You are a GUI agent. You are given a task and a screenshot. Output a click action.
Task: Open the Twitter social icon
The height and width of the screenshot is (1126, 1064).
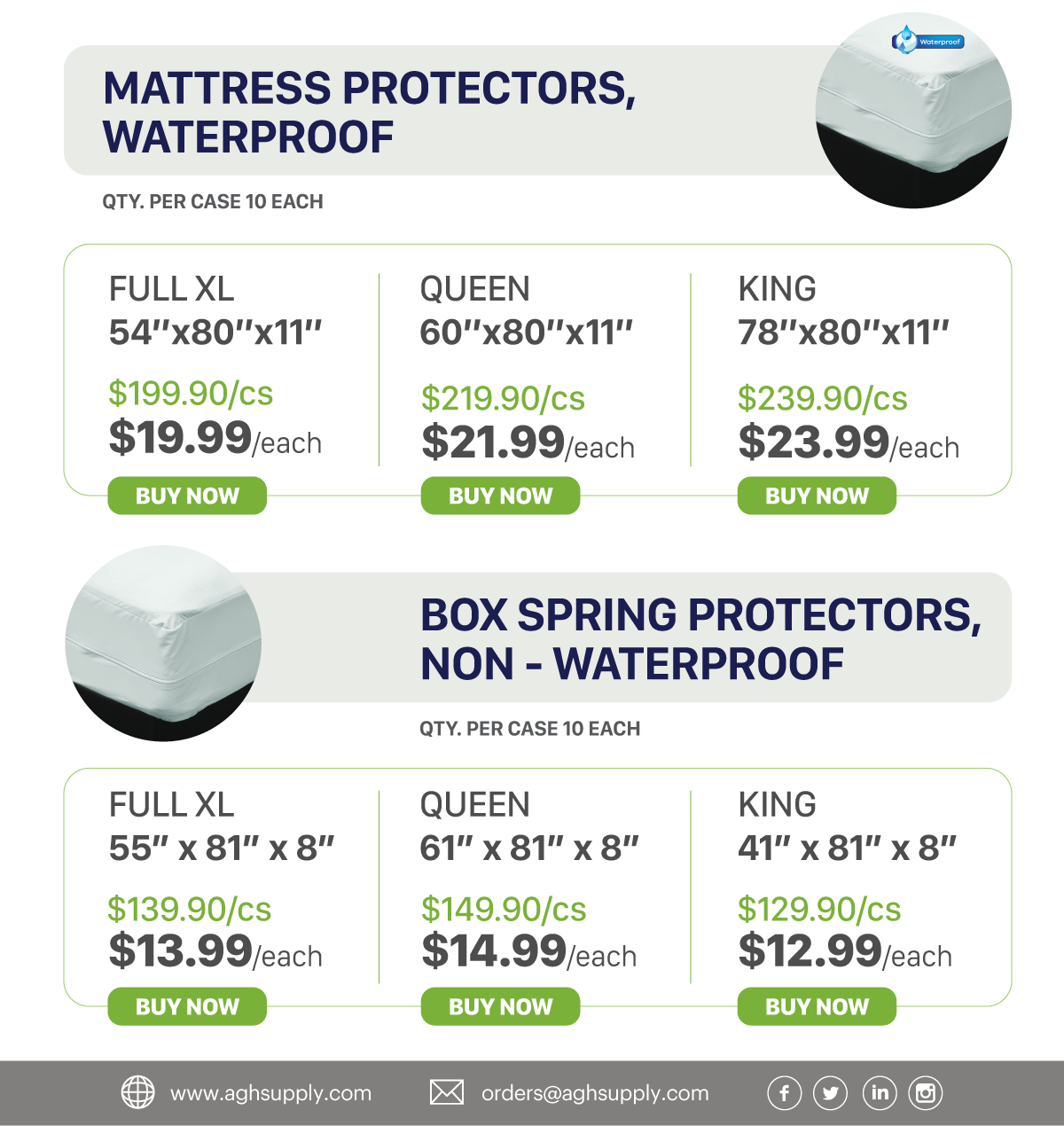click(831, 1093)
